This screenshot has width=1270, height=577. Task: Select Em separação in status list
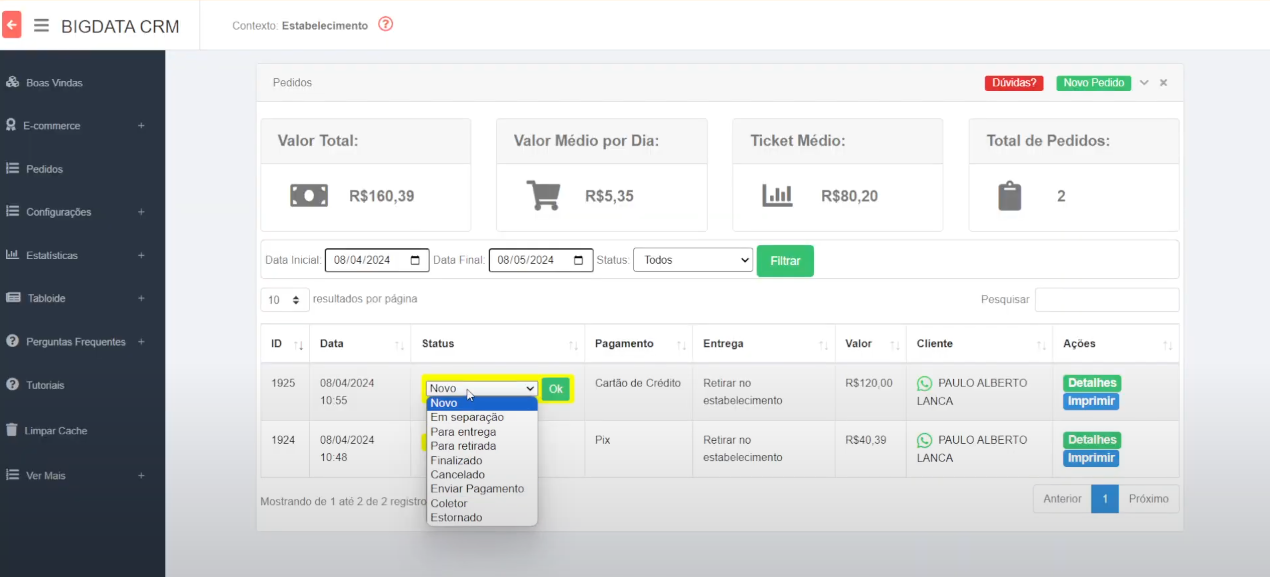(x=482, y=417)
